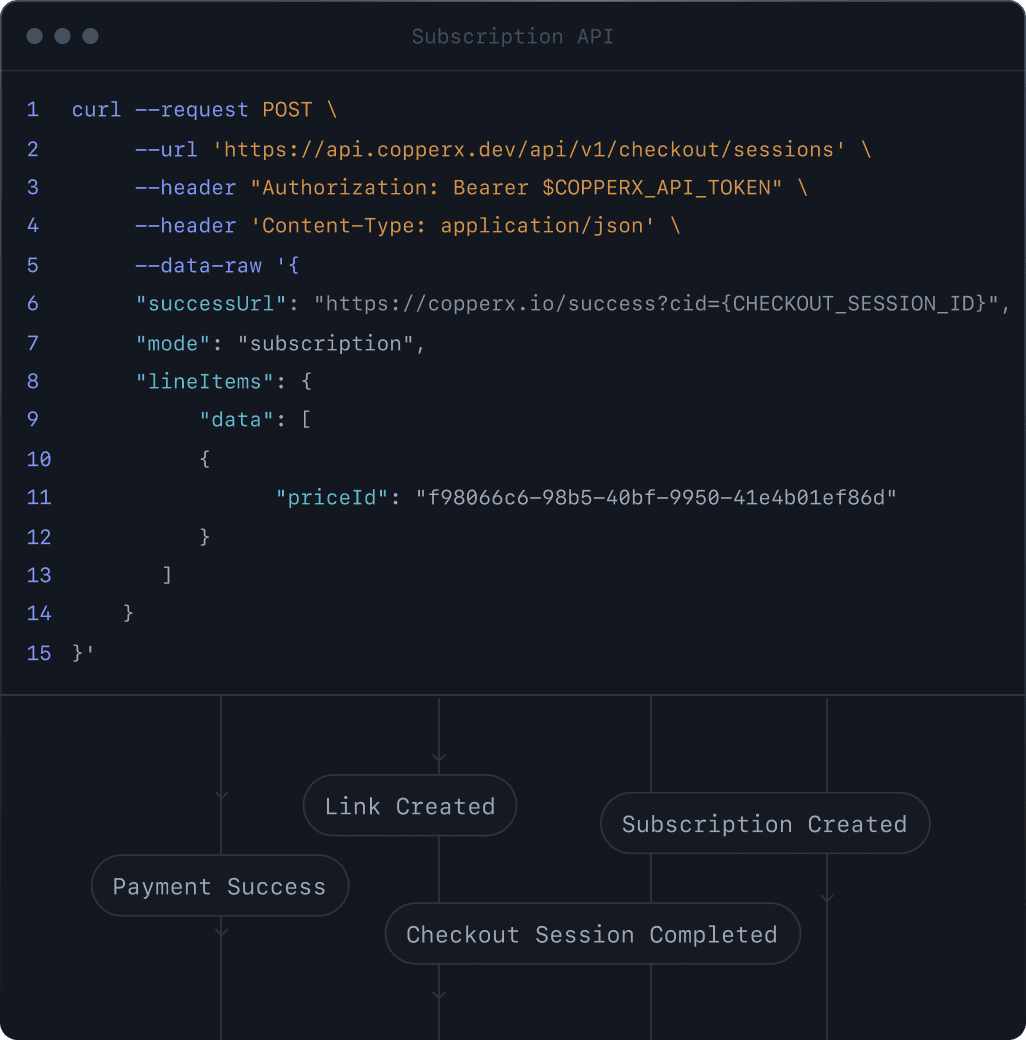
Task: Click line number 10
Action: click(x=38, y=459)
